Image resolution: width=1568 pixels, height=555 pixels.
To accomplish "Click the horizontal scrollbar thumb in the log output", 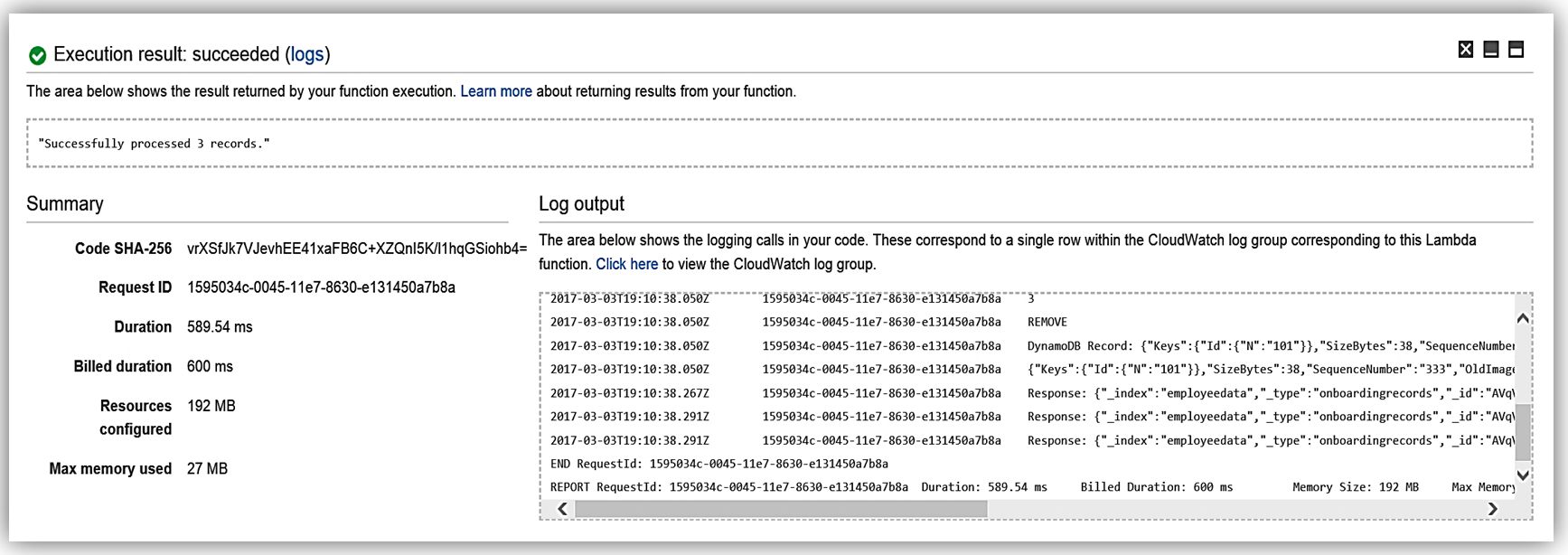I will (x=781, y=510).
